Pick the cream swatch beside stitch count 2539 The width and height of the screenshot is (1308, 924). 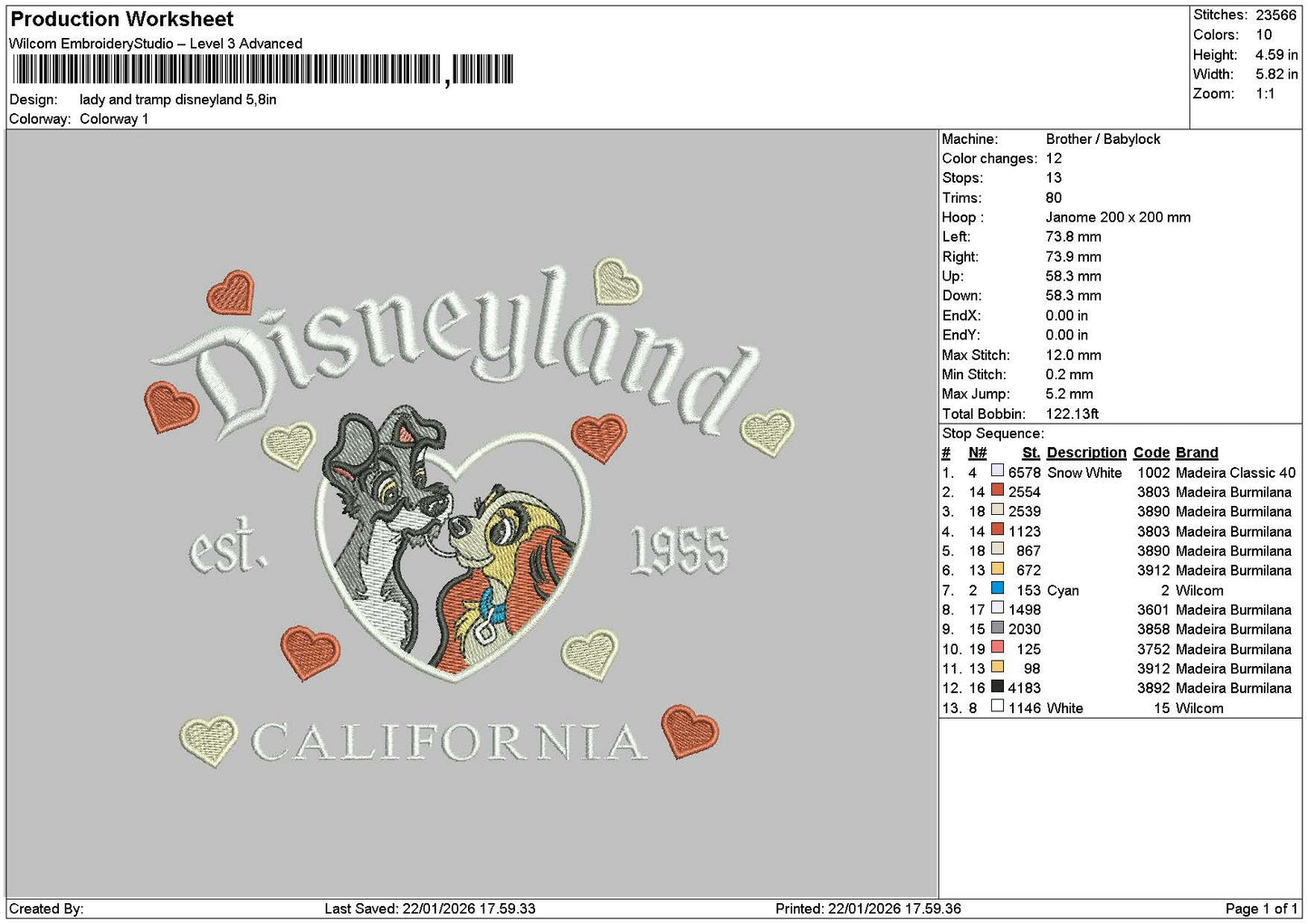pos(998,510)
